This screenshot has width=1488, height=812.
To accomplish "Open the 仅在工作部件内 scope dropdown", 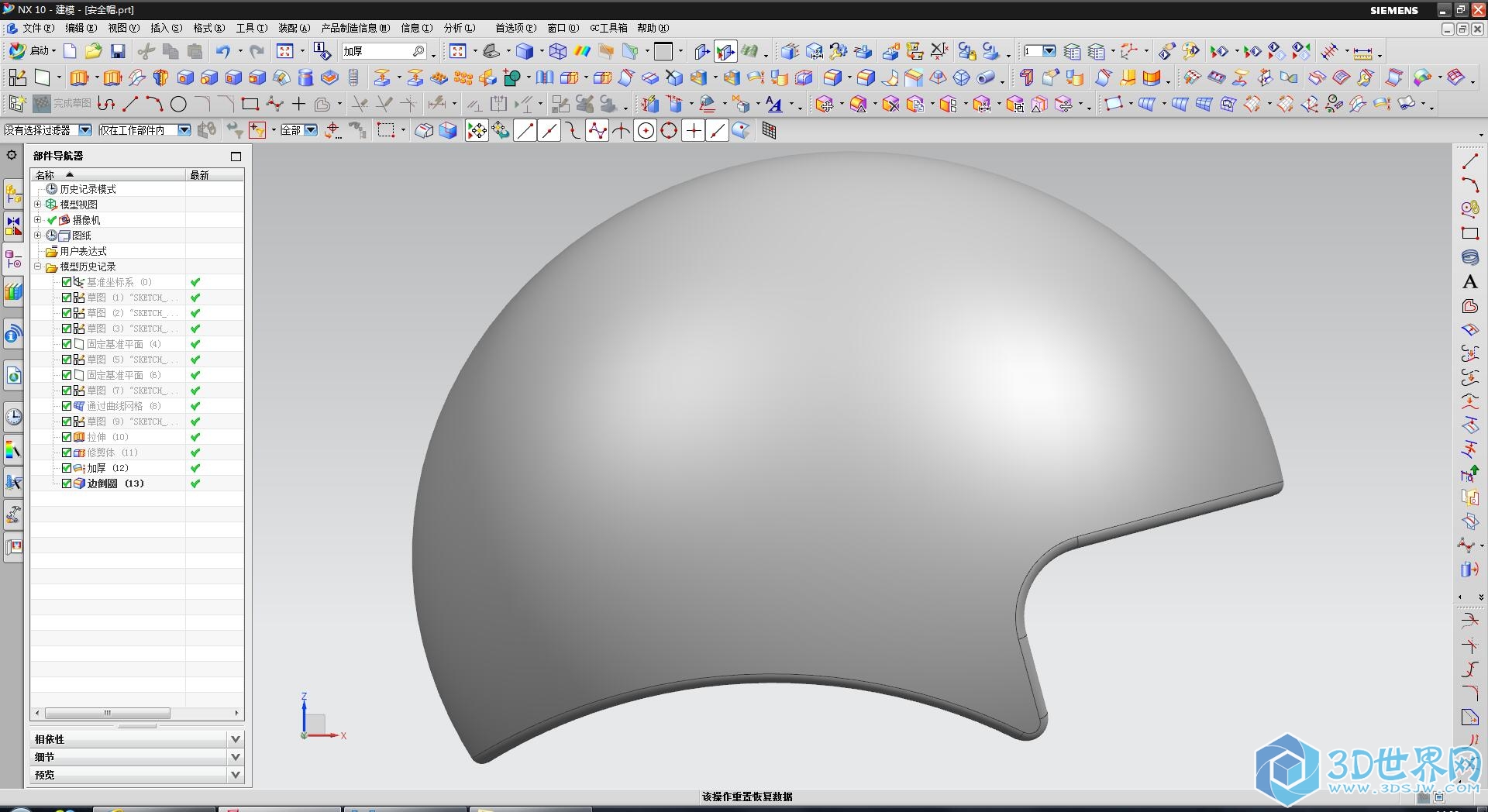I will click(144, 130).
